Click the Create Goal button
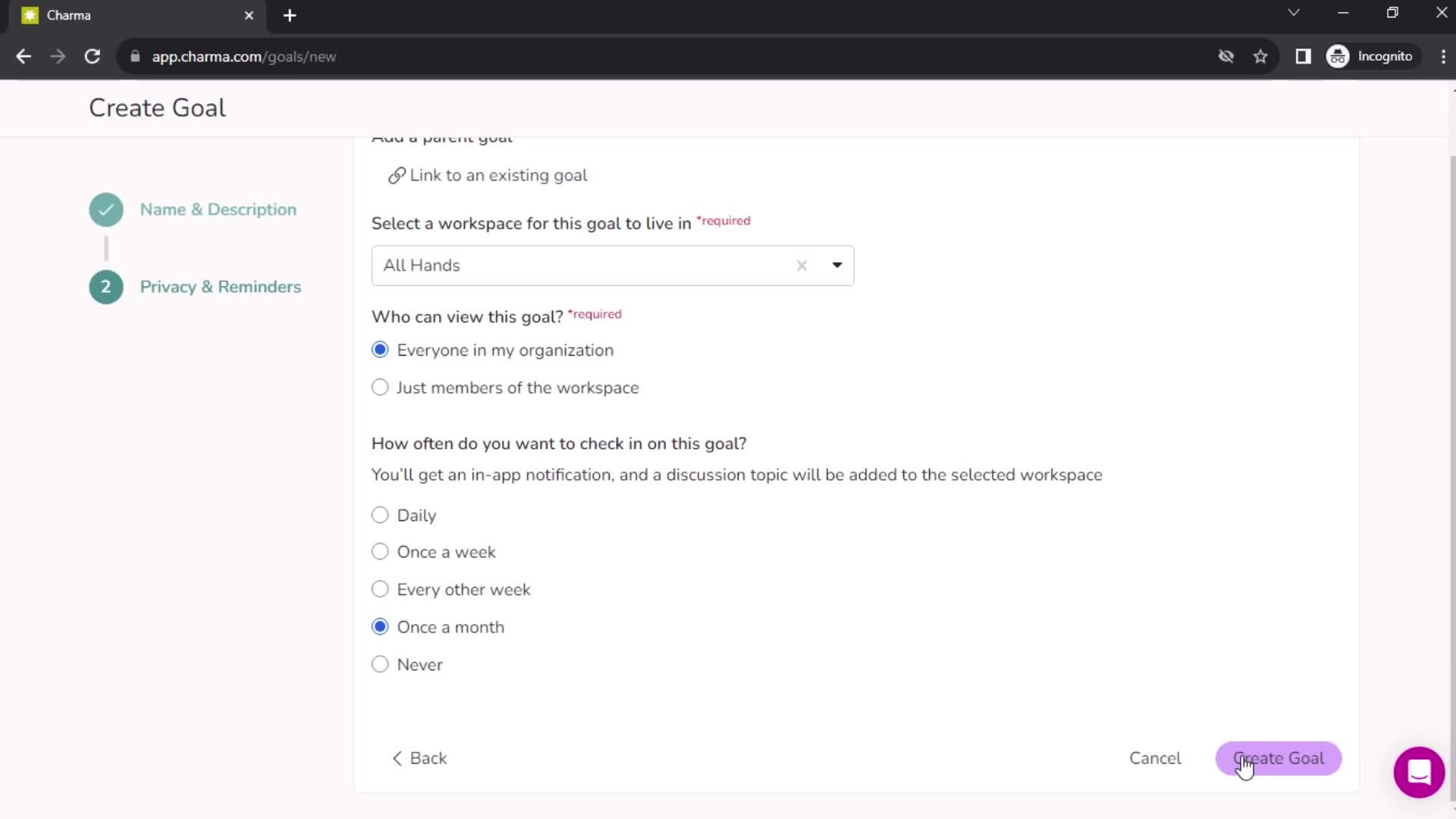 (x=1281, y=758)
